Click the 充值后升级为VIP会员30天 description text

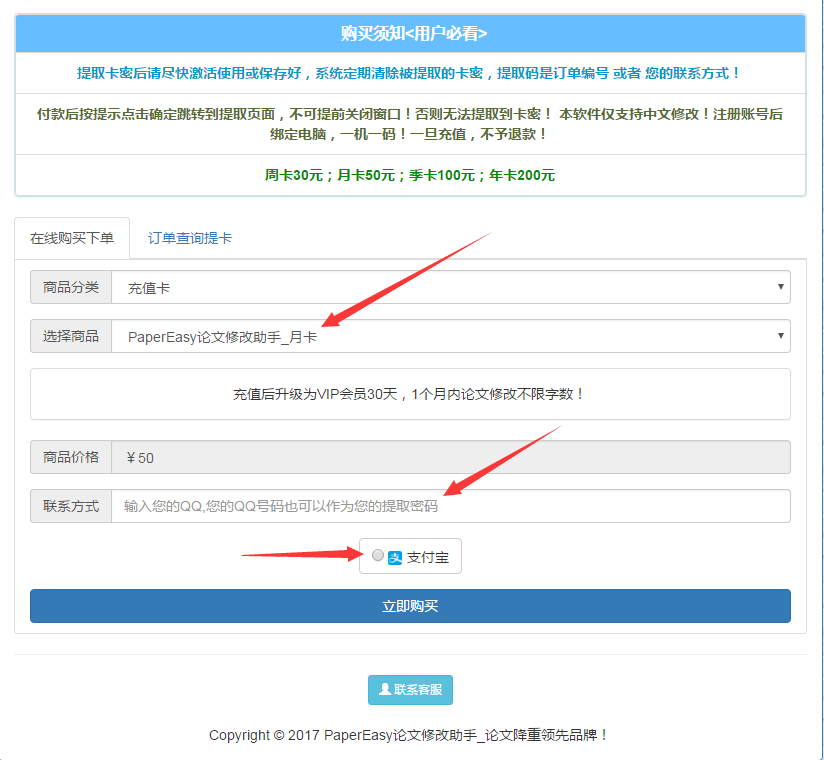pos(408,394)
